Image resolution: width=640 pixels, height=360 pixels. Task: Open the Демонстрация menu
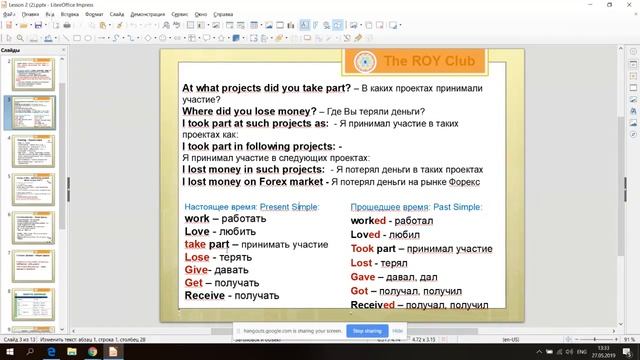tap(147, 14)
